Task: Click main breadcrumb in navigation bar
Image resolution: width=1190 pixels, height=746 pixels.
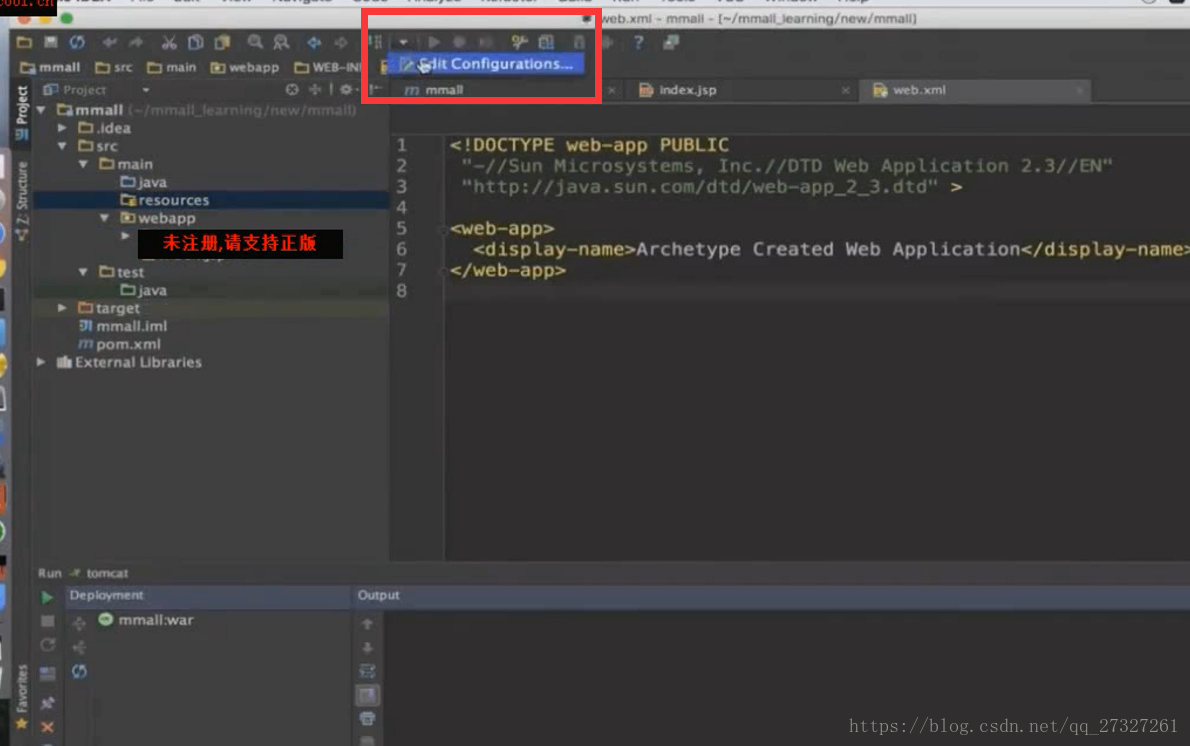Action: click(x=172, y=68)
